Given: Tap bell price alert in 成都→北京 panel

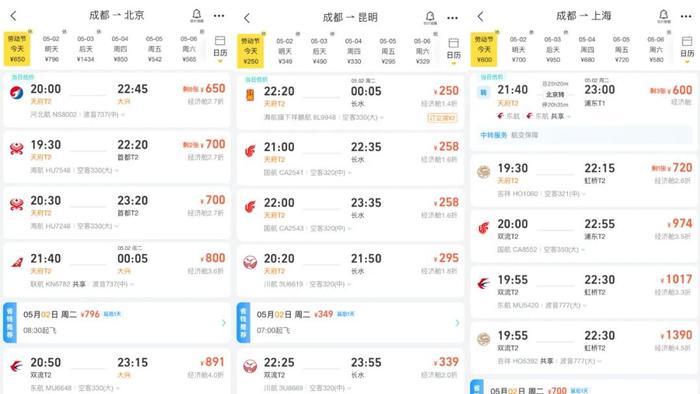Looking at the screenshot, I should (196, 16).
